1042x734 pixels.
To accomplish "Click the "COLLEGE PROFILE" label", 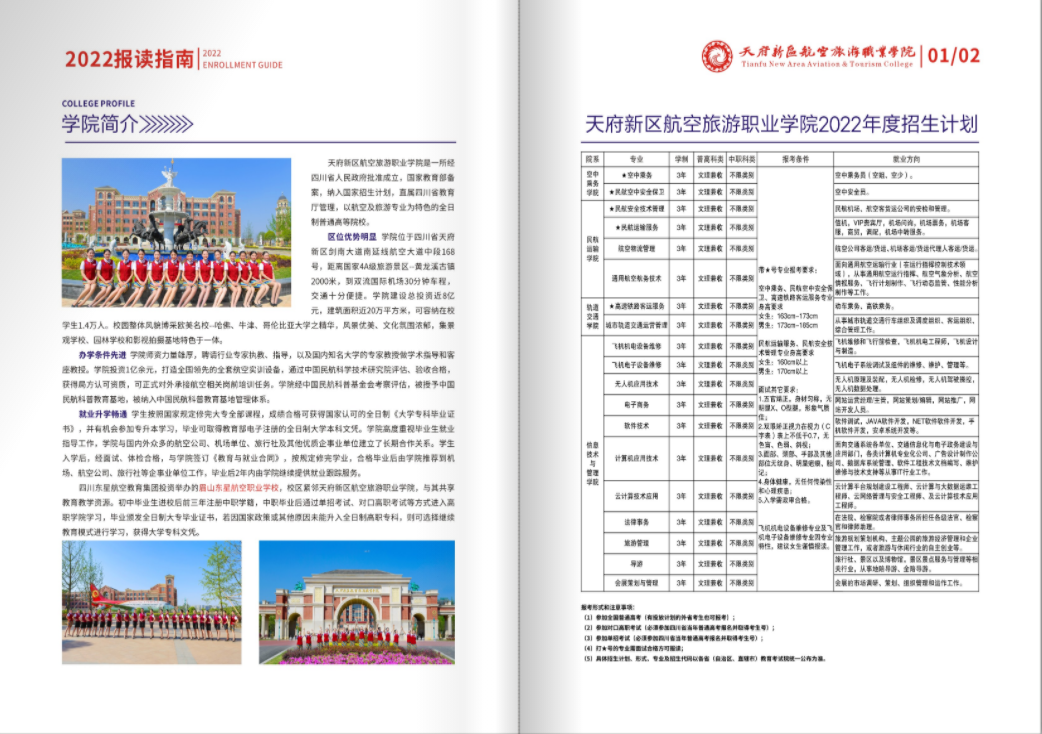I will pyautogui.click(x=98, y=104).
